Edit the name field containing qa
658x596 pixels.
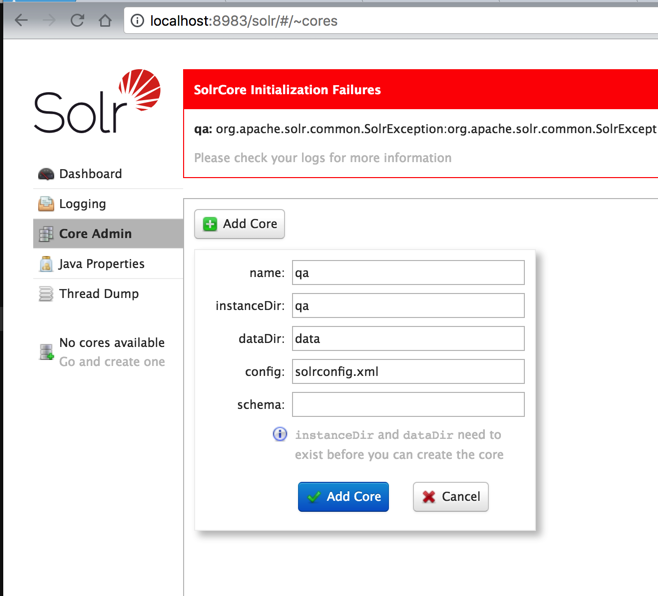pos(408,272)
